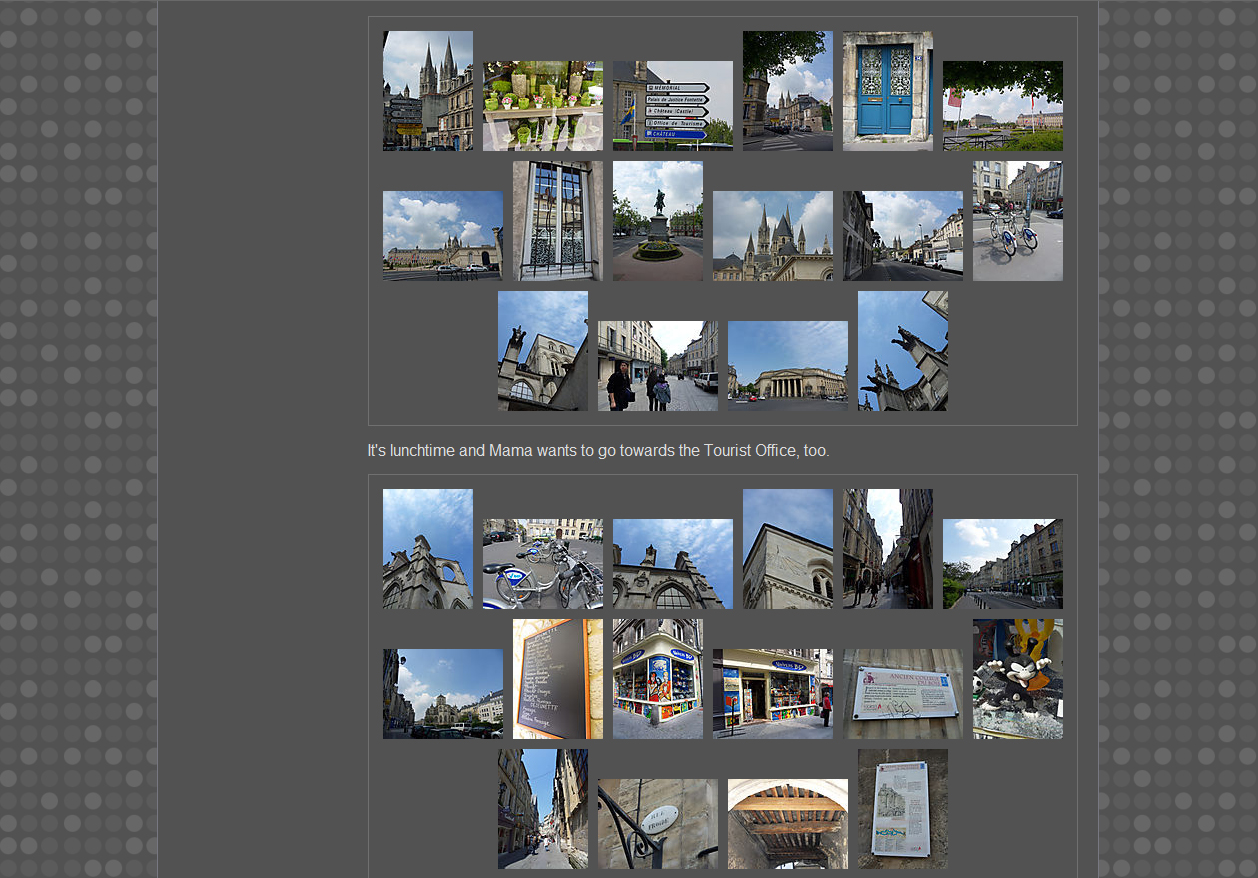
Task: Open the 'Ancien' wall plaque photo
Action: [x=902, y=694]
